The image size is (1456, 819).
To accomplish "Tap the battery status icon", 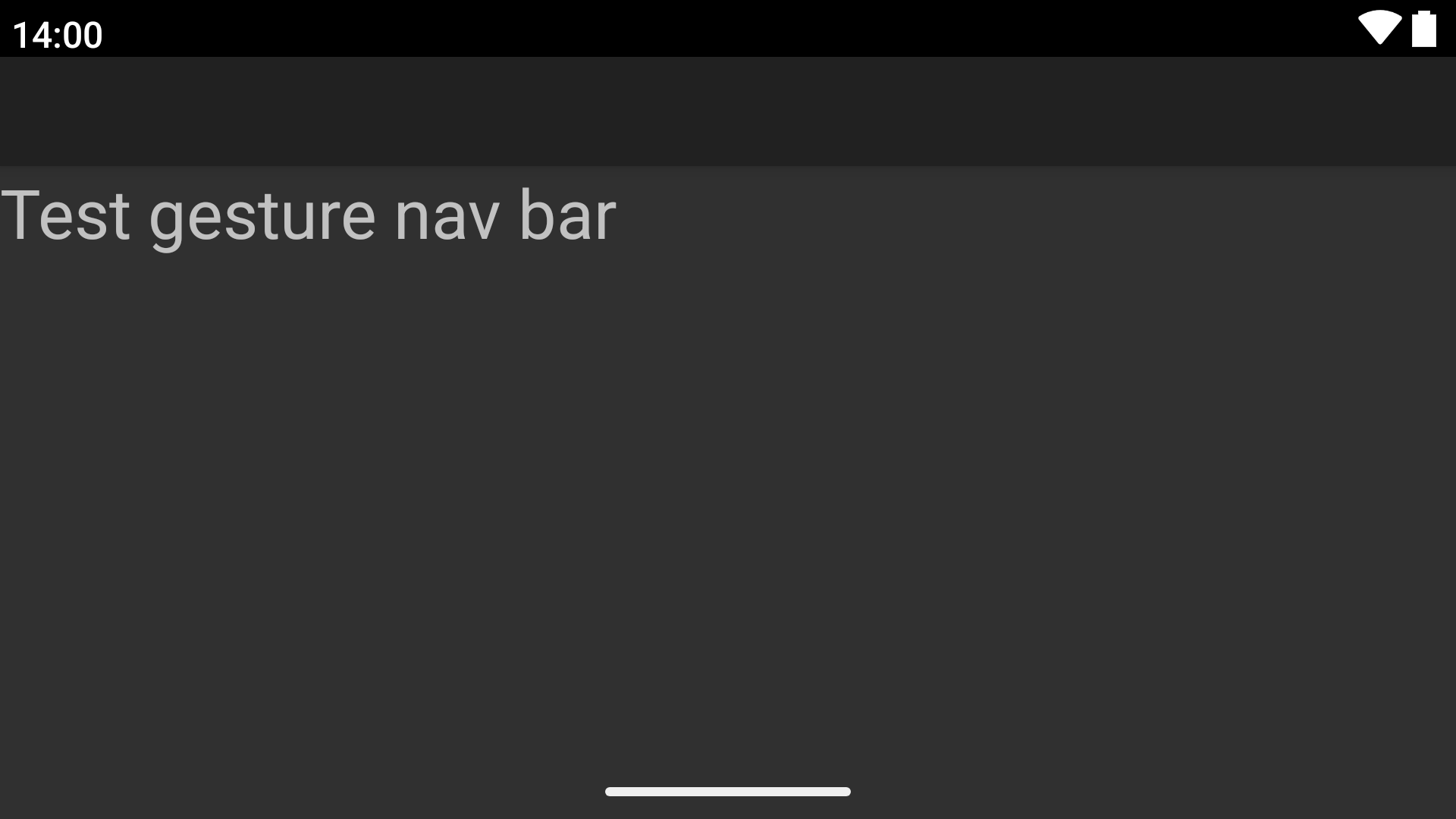I will (1424, 29).
